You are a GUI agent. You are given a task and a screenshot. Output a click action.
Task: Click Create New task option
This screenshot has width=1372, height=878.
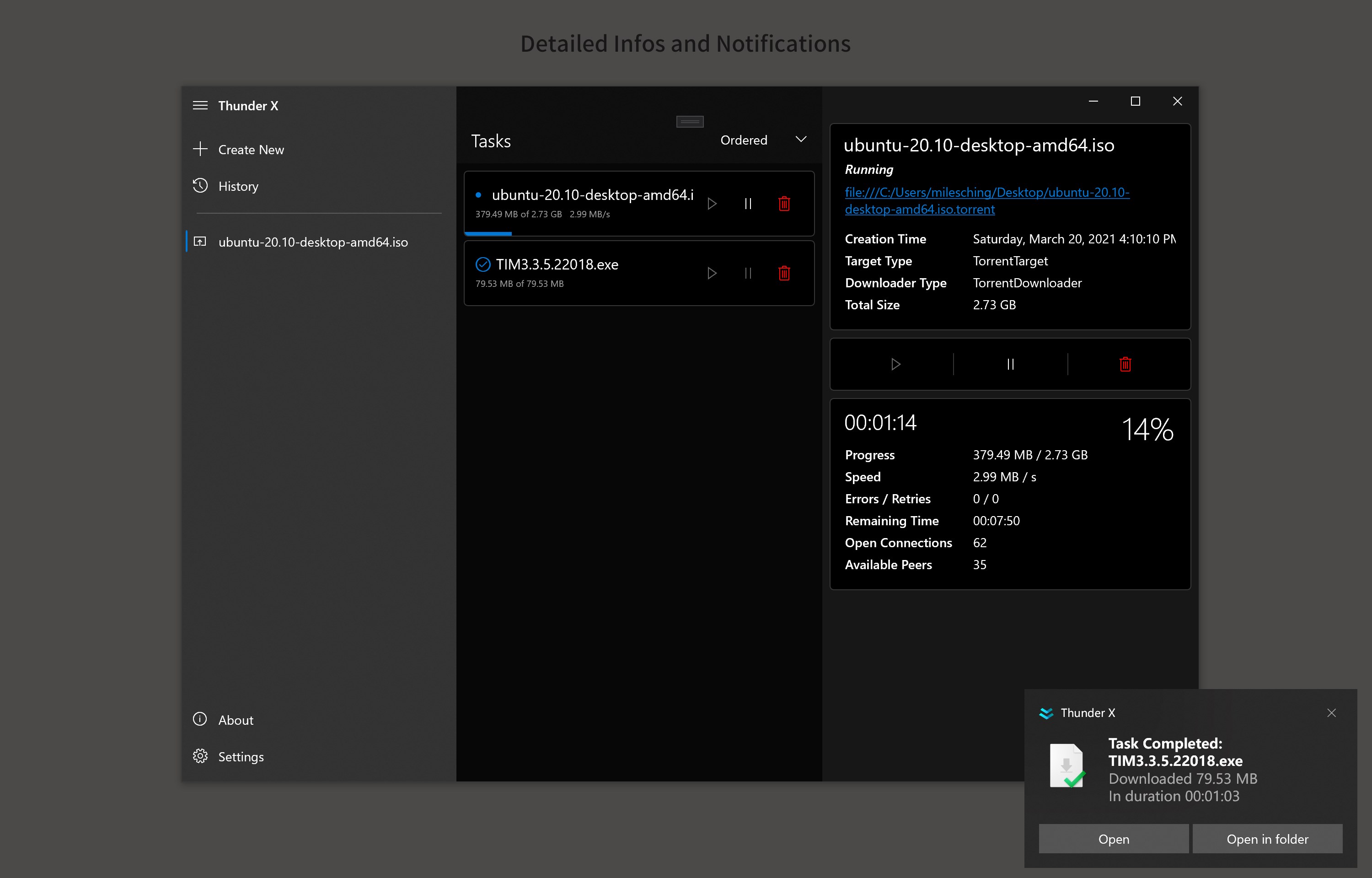[251, 149]
